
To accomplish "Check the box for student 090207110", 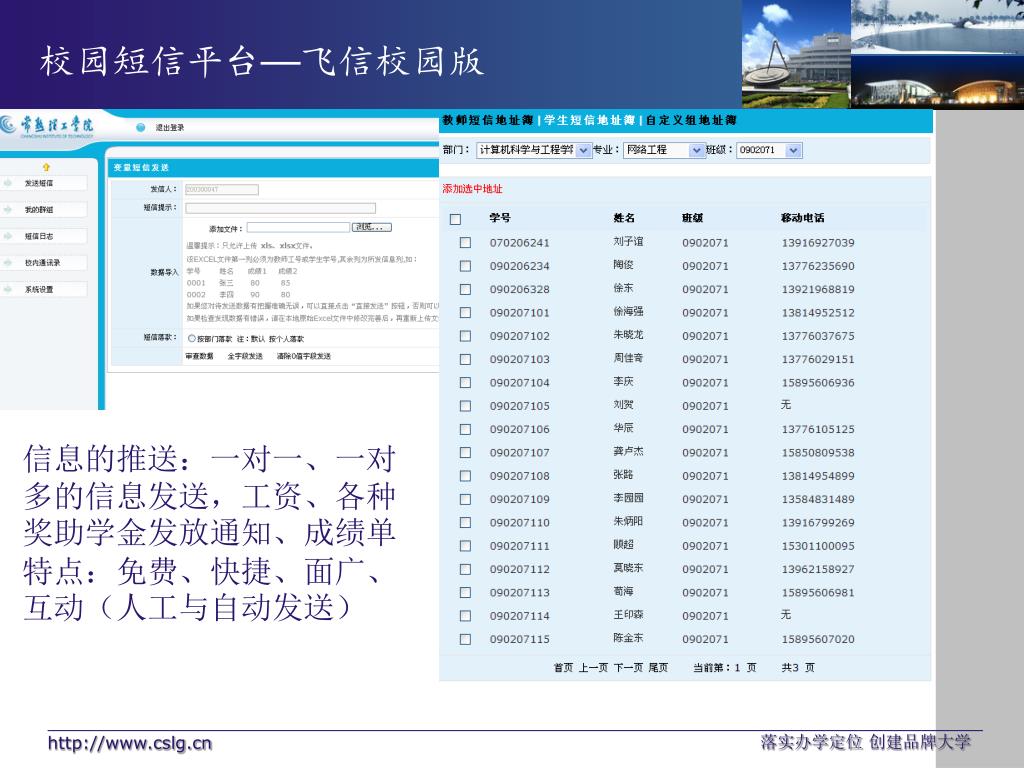I will pos(465,522).
